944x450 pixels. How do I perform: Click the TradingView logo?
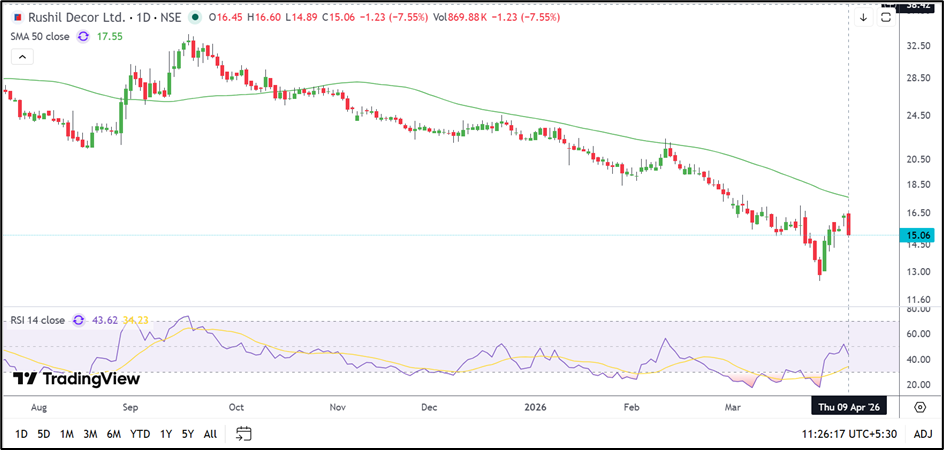[76, 379]
